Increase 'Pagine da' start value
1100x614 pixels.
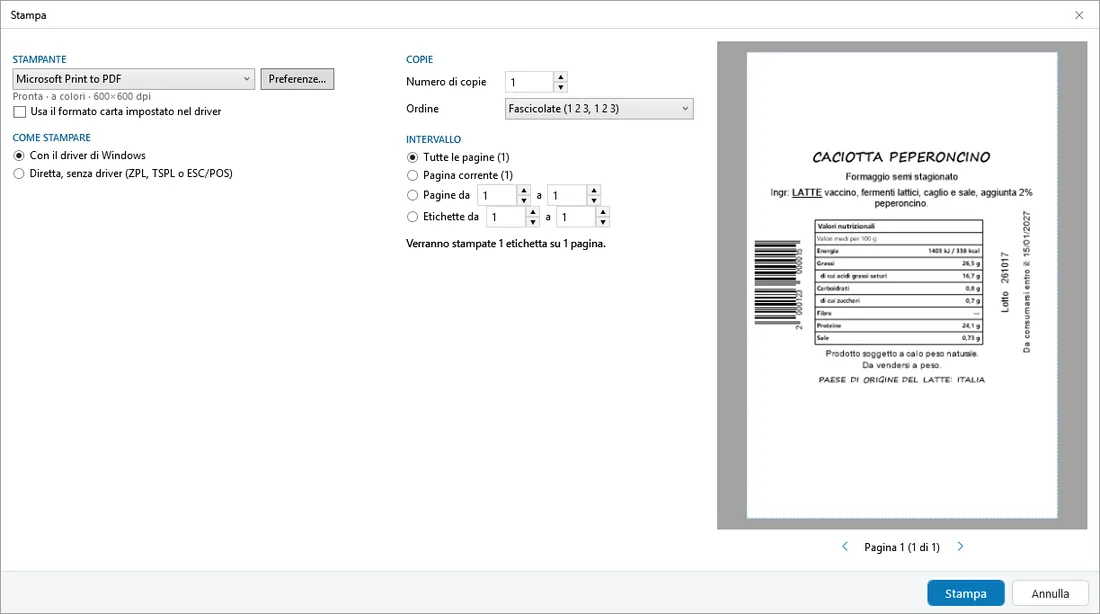(x=523, y=190)
